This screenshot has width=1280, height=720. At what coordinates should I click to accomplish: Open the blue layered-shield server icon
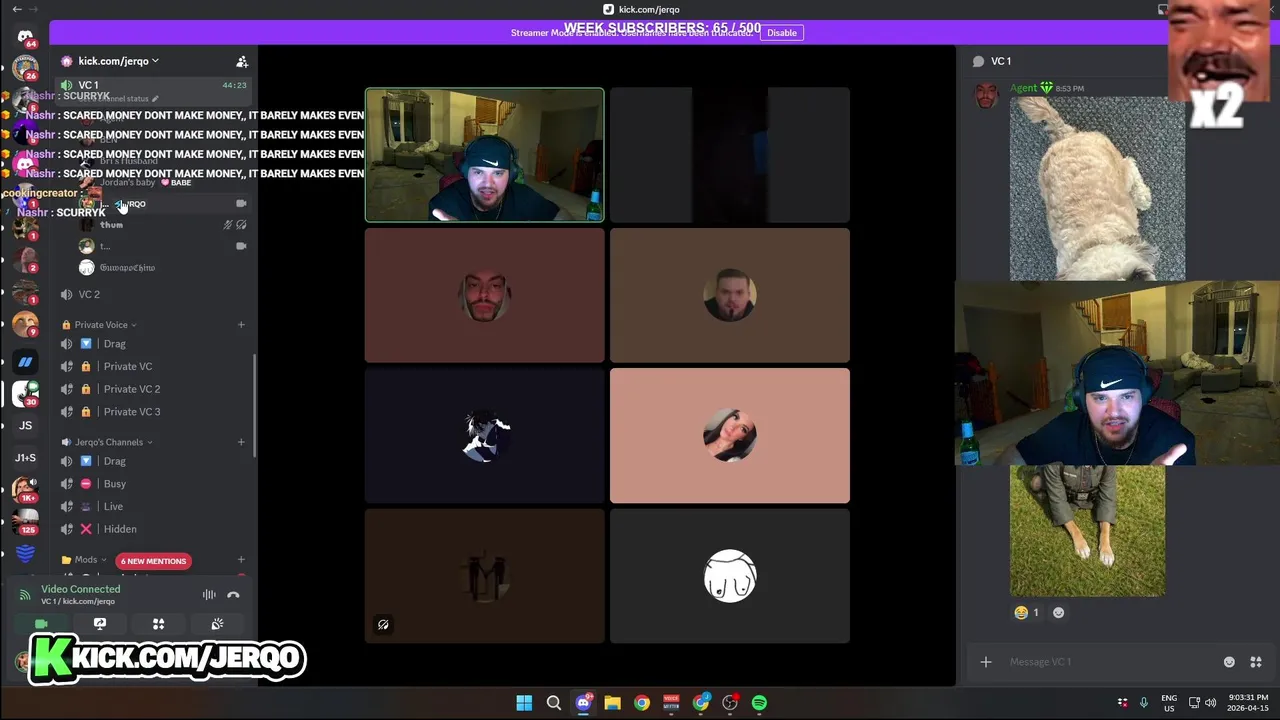coord(25,553)
